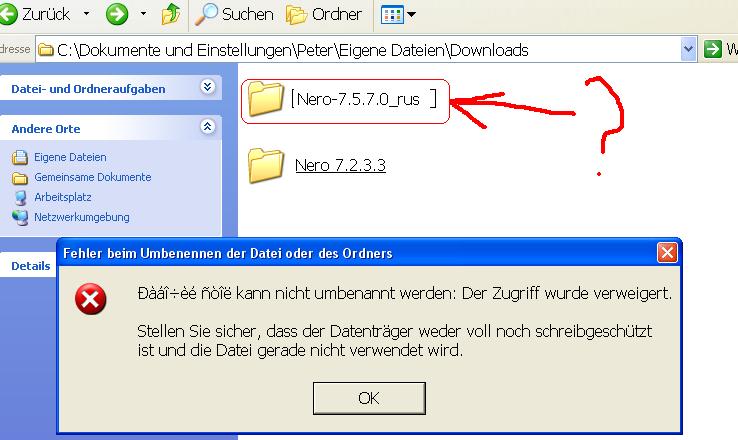Select the Nero 7.2.3.3 folder
738x440 pixels.
coord(317,165)
